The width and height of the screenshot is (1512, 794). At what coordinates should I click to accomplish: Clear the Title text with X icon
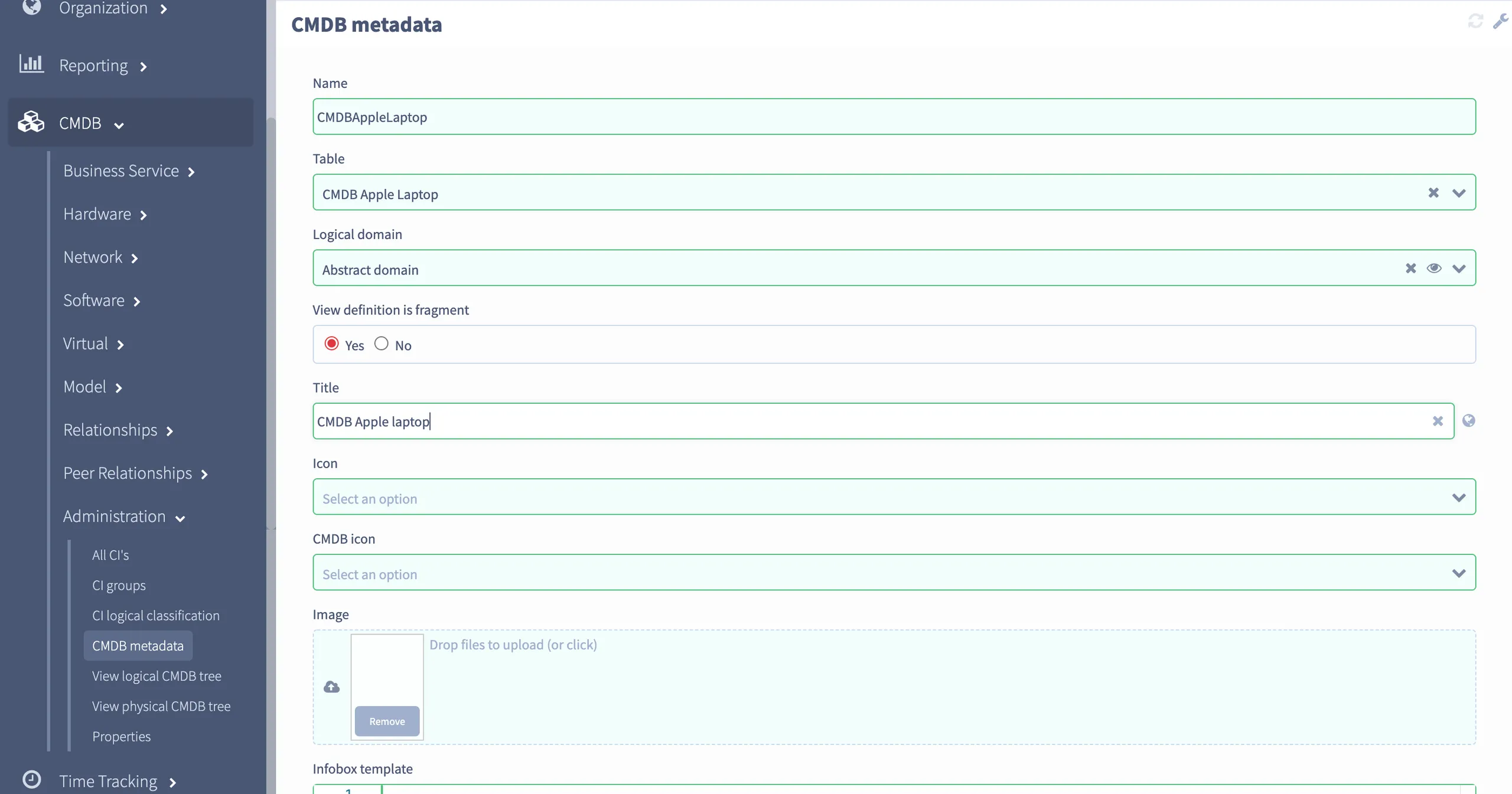[1438, 421]
